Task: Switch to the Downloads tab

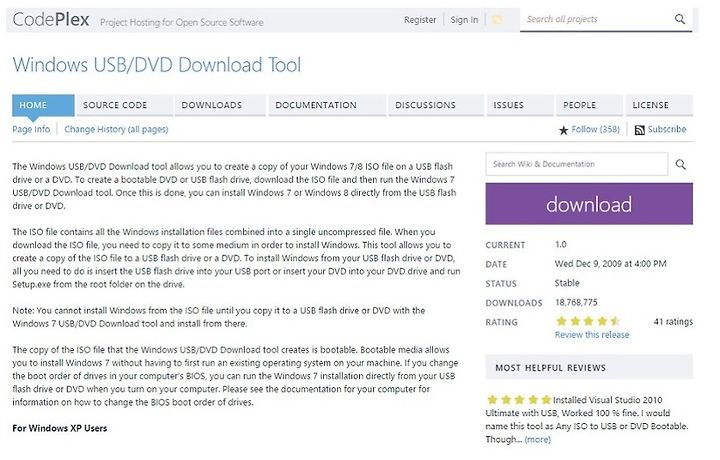Action: (220, 105)
